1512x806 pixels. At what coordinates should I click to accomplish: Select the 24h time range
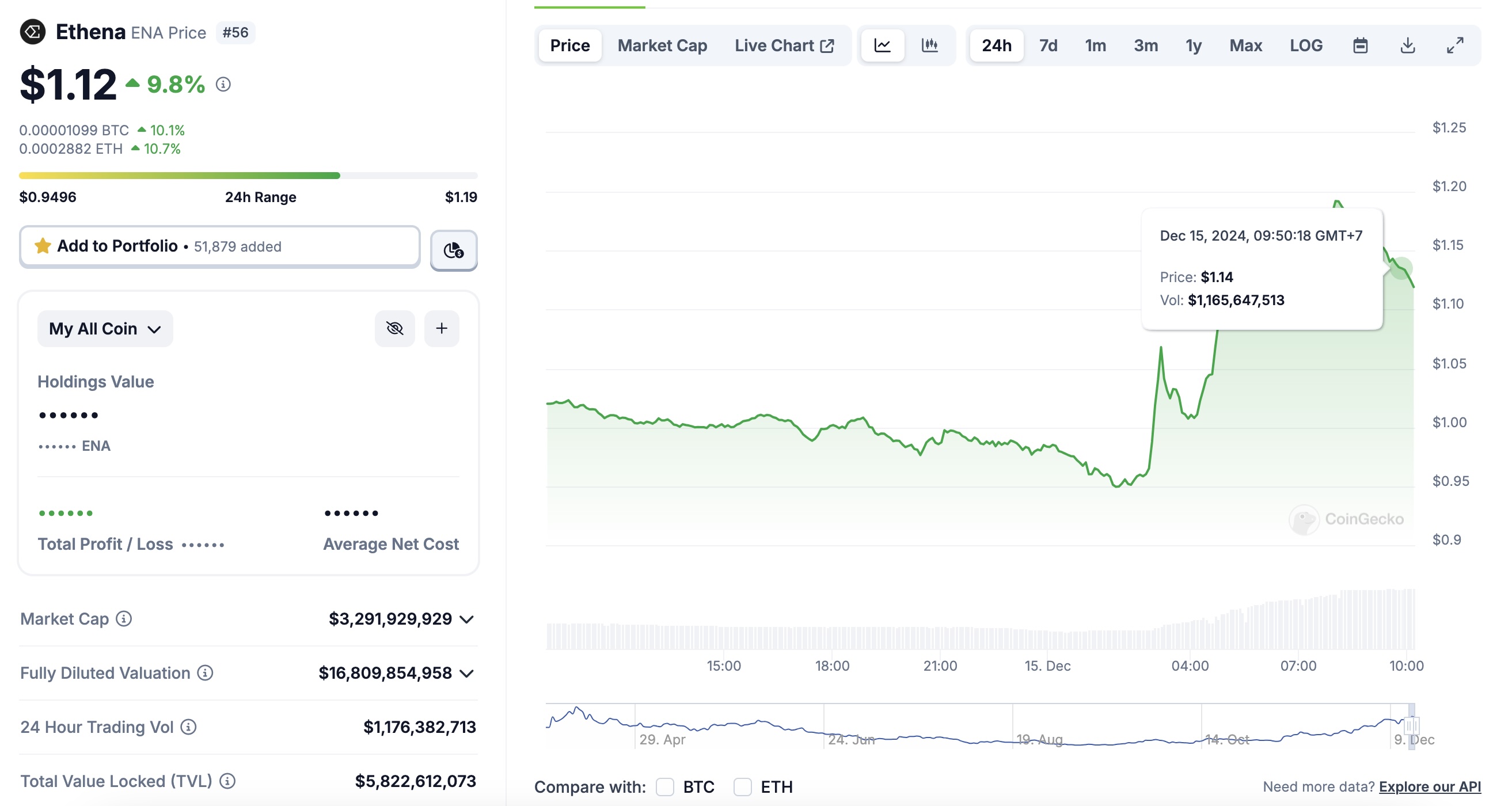pos(997,45)
